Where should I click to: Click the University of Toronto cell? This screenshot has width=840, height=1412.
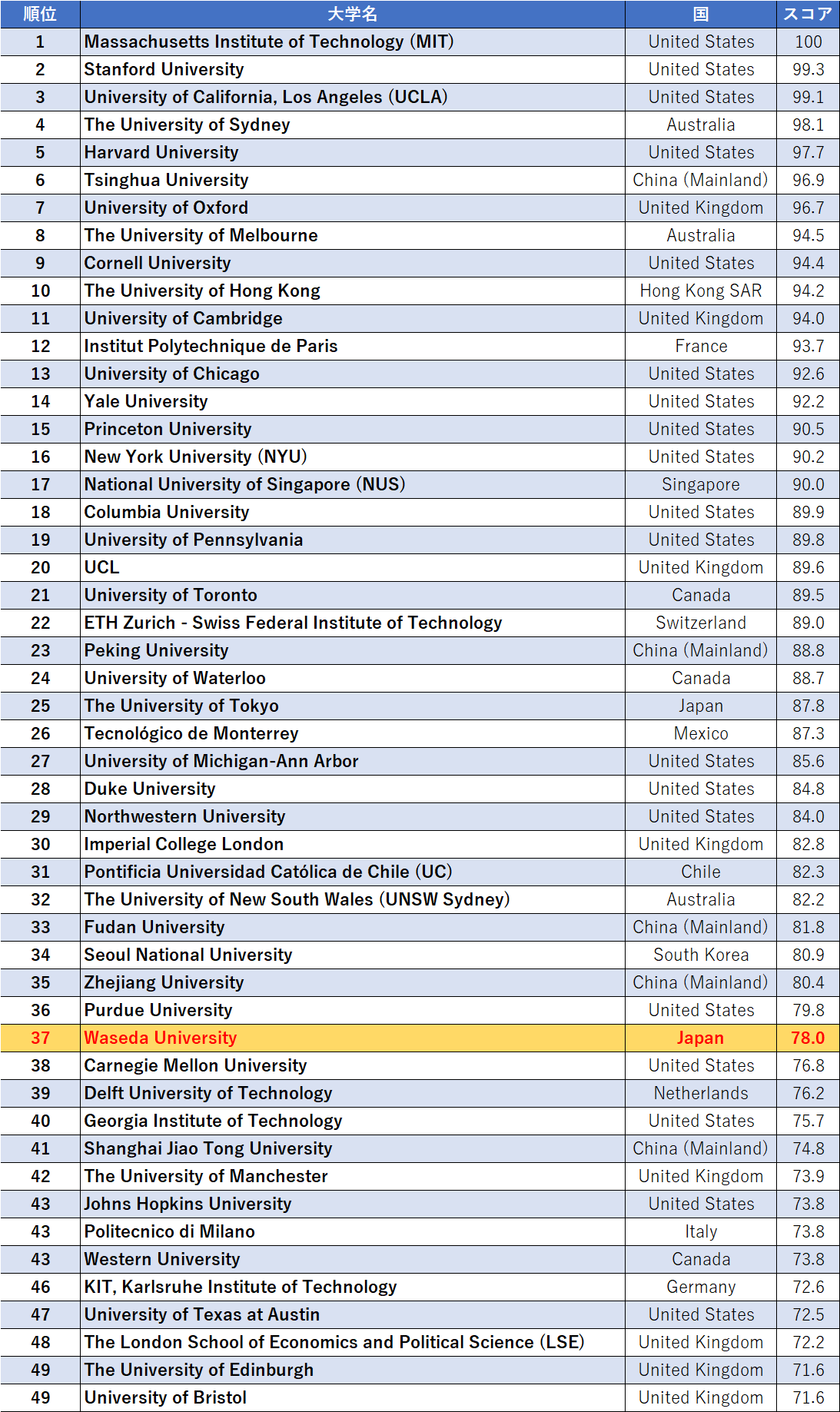[x=353, y=595]
